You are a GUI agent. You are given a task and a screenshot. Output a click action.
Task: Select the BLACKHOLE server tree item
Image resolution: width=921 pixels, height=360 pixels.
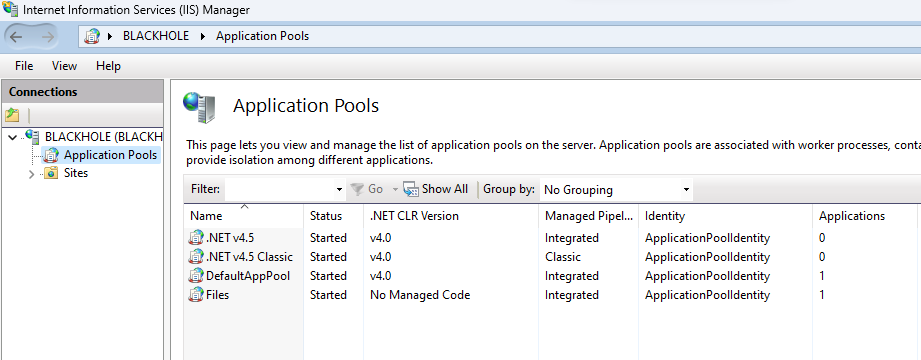pyautogui.click(x=103, y=137)
